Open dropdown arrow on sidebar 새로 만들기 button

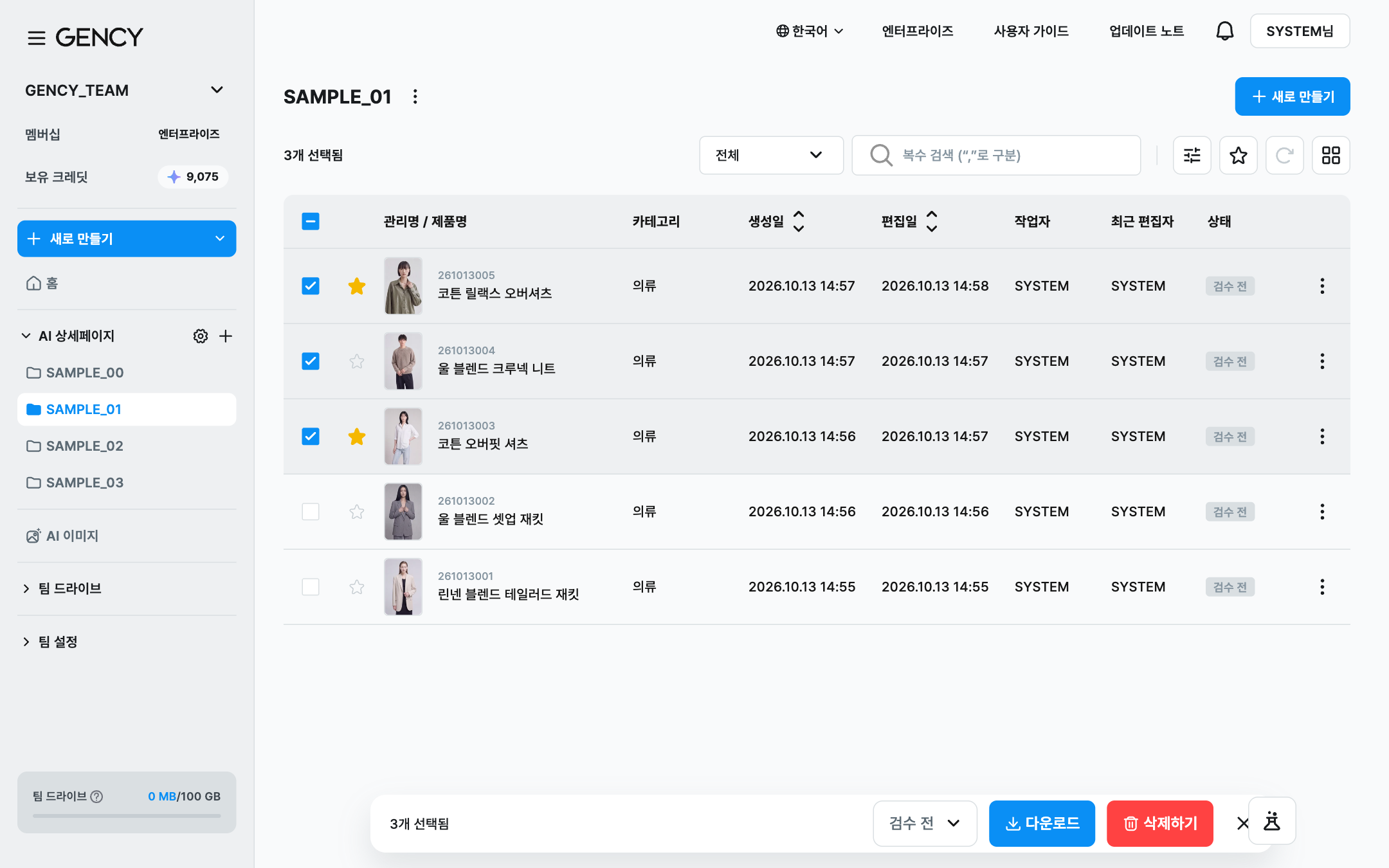point(220,239)
